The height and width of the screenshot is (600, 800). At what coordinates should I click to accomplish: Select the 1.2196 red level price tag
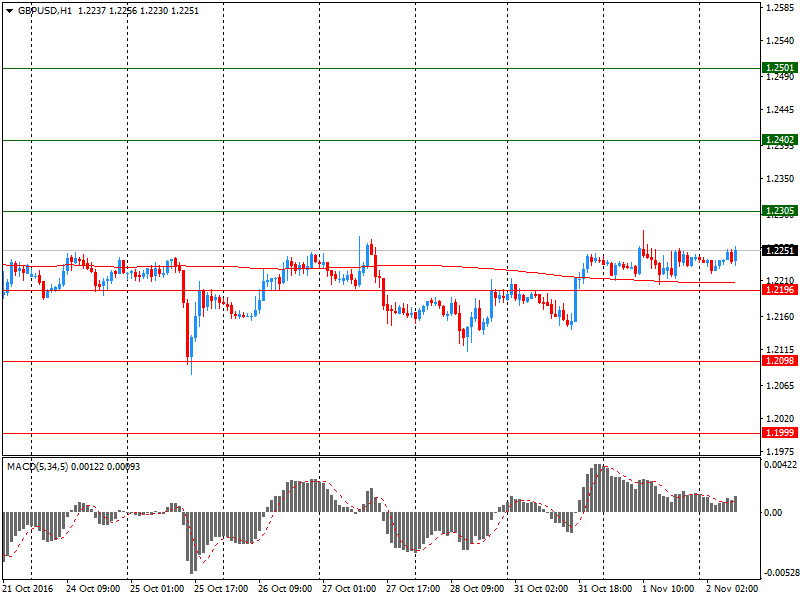point(780,290)
